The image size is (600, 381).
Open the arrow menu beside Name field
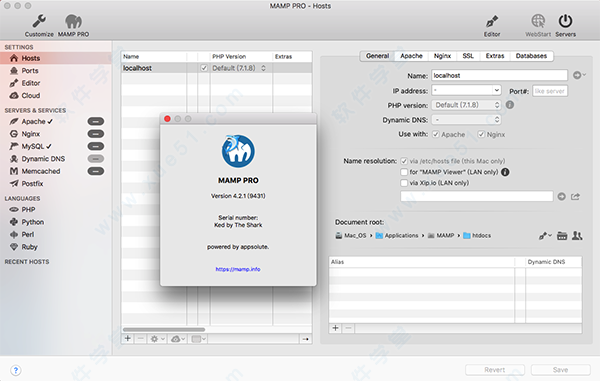(579, 75)
